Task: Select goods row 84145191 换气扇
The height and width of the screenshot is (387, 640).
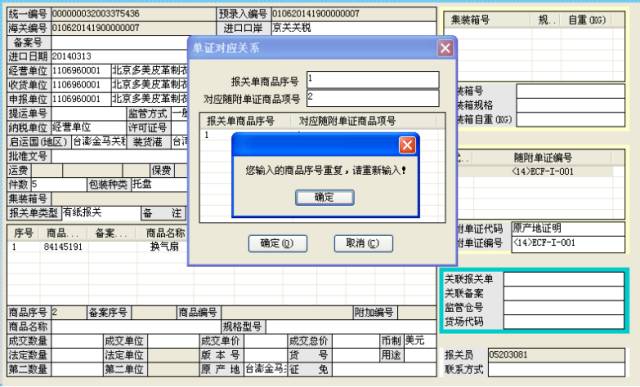Action: [x=98, y=247]
